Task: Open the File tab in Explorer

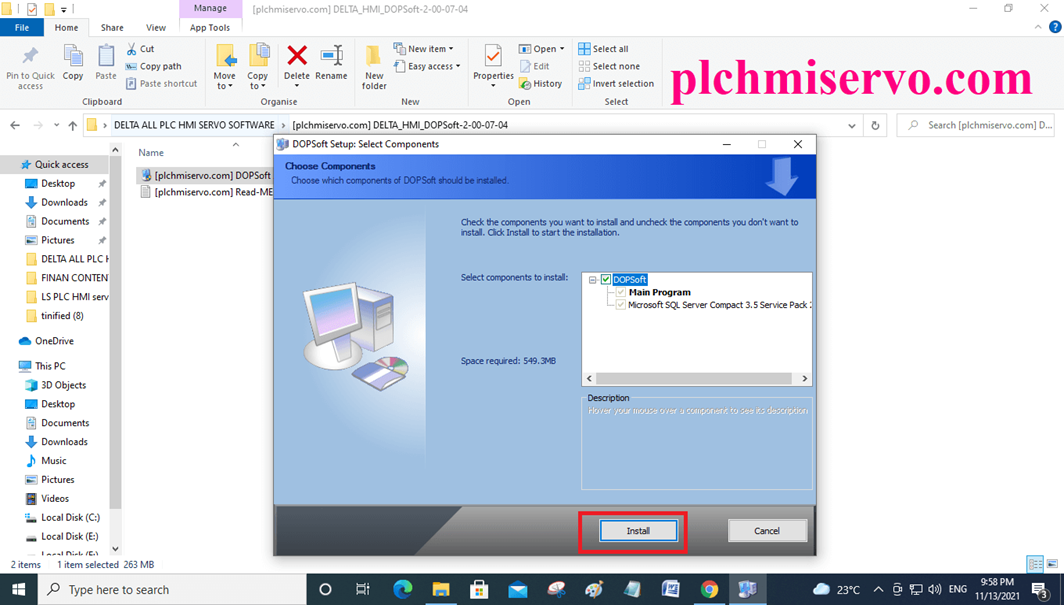Action: point(22,28)
